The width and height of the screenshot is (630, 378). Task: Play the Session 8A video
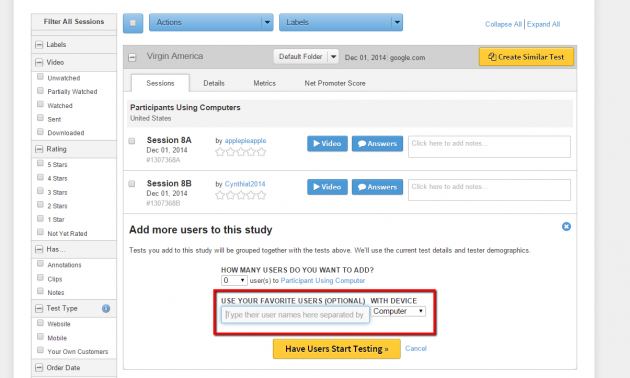click(327, 144)
